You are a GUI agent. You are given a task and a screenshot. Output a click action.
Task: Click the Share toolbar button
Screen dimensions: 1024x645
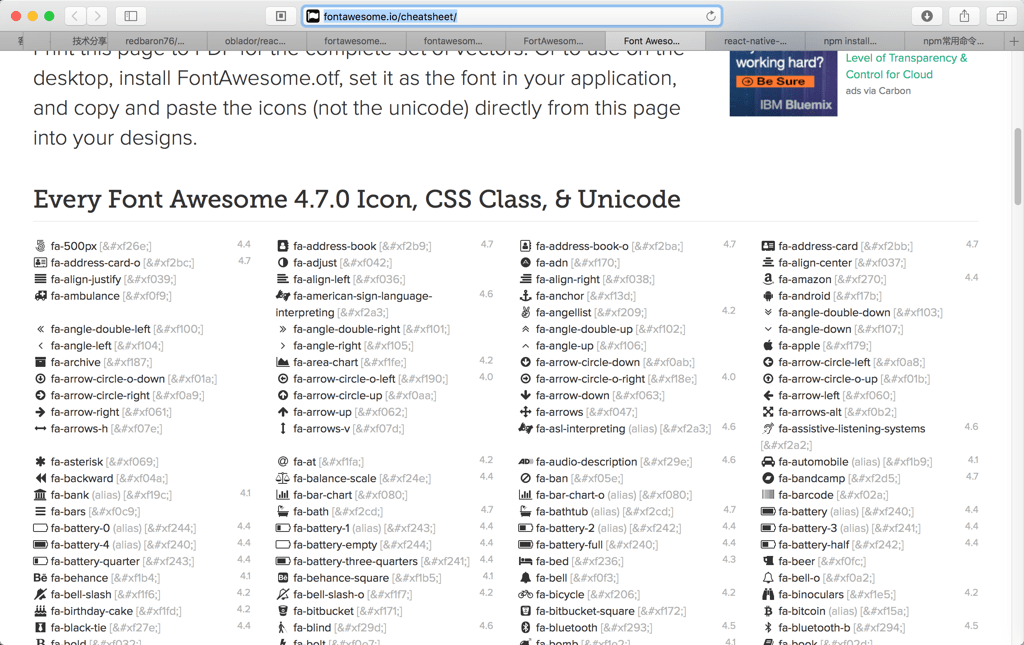click(964, 16)
